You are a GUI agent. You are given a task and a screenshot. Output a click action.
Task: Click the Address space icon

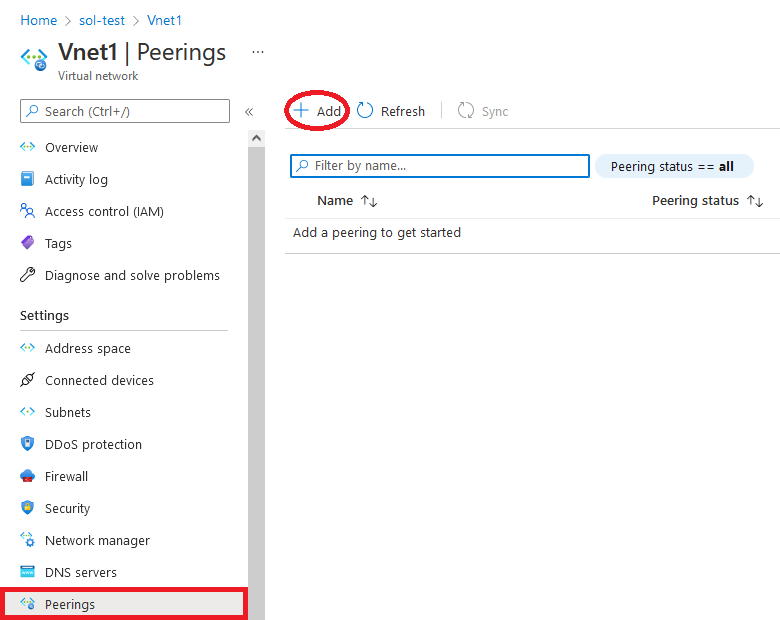click(x=27, y=348)
